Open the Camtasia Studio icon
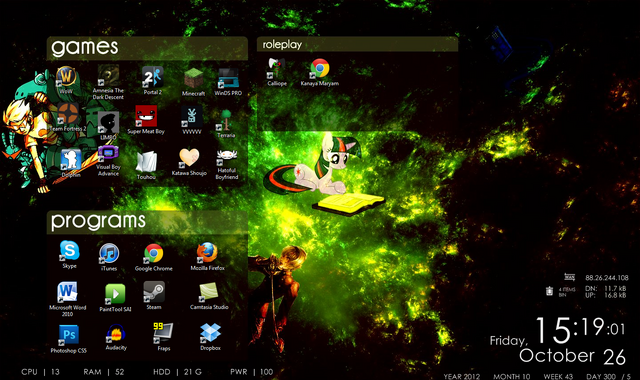 point(209,296)
